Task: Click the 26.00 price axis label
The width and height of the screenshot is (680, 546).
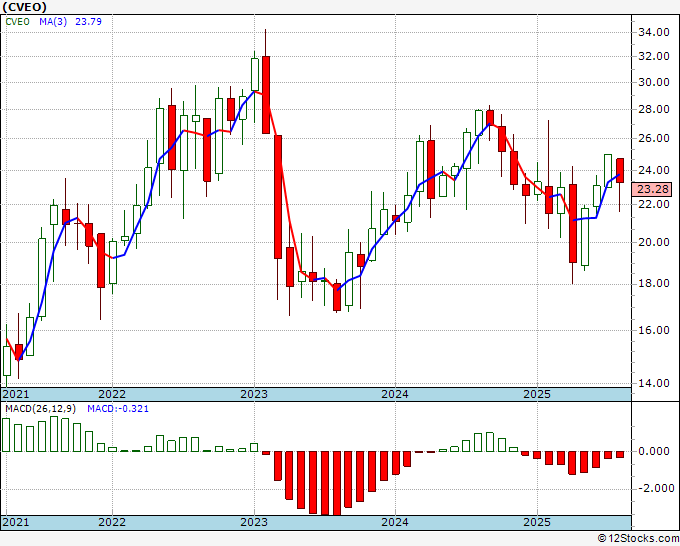Action: (654, 138)
